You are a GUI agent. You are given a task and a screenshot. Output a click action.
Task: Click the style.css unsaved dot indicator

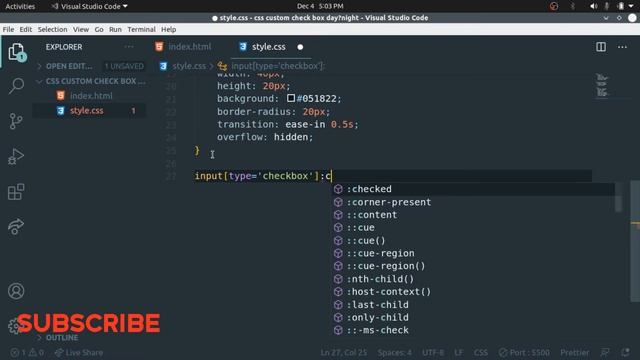click(x=300, y=47)
